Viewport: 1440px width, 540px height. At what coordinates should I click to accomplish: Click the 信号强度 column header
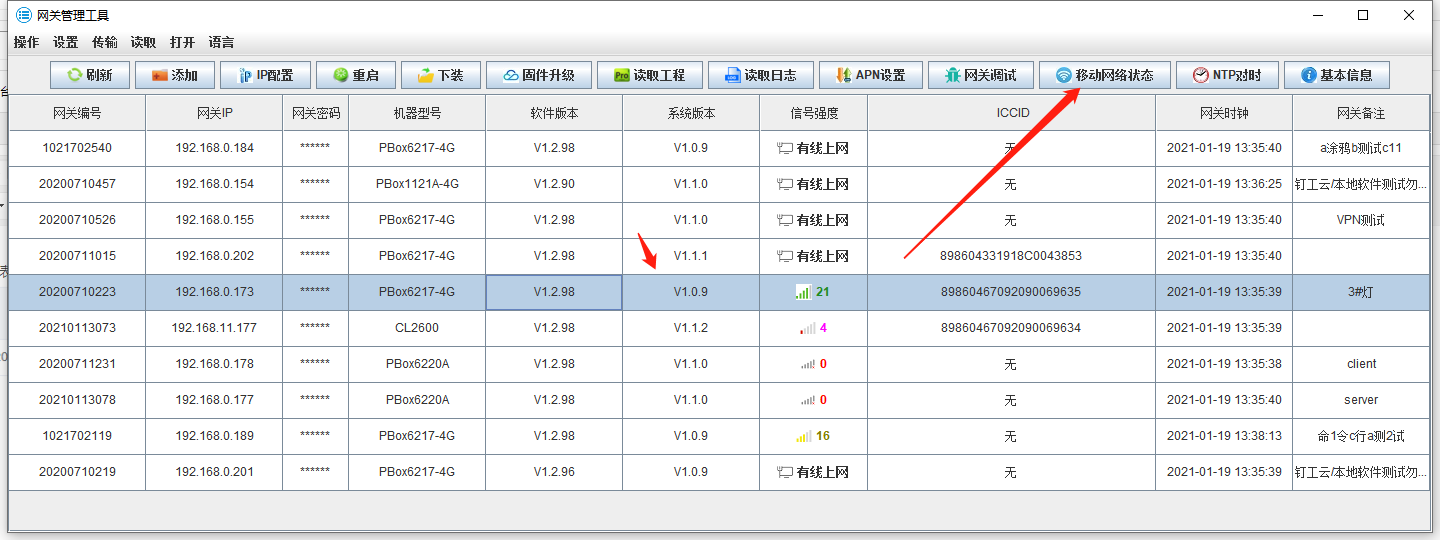point(813,113)
